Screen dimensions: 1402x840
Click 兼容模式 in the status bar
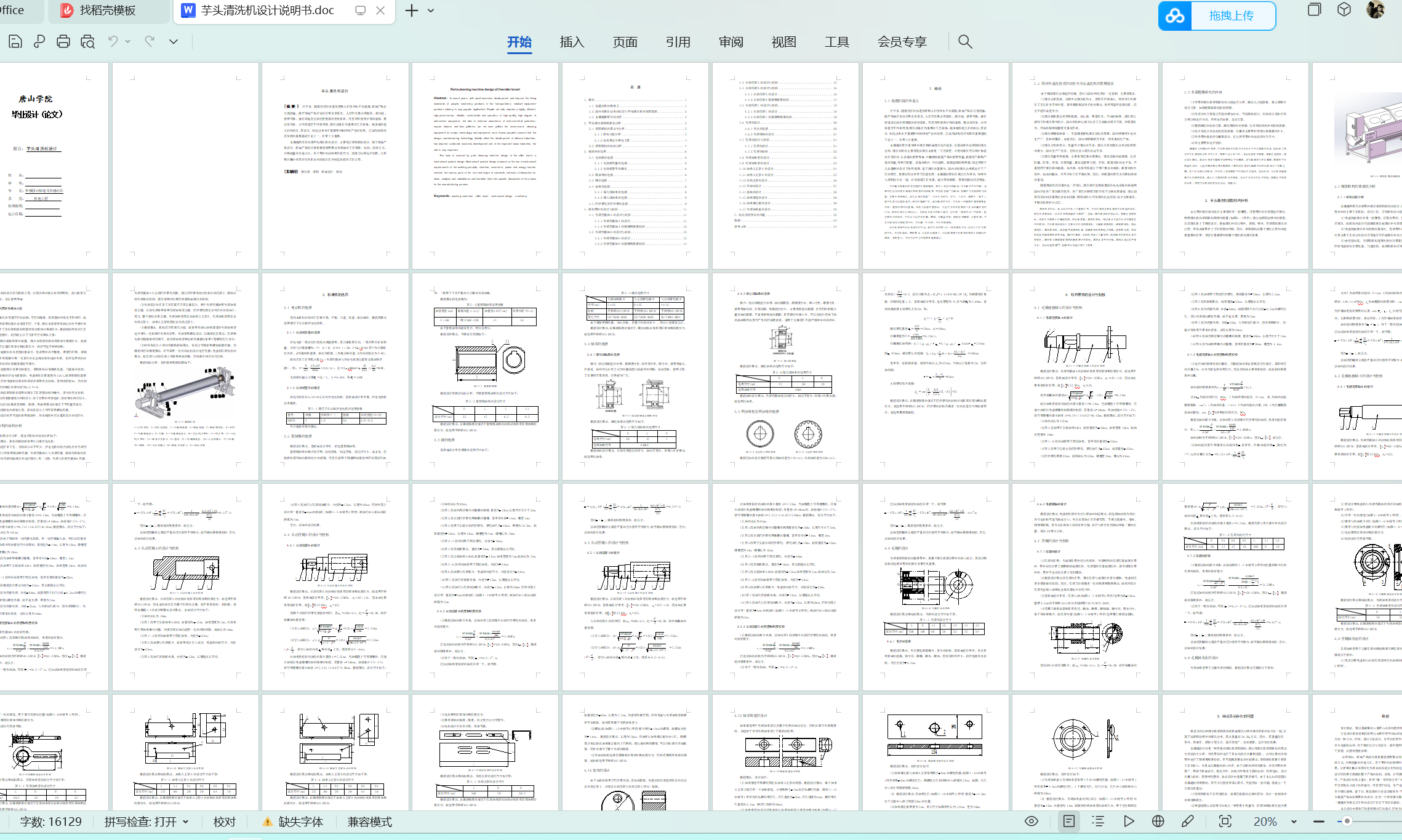tap(370, 822)
